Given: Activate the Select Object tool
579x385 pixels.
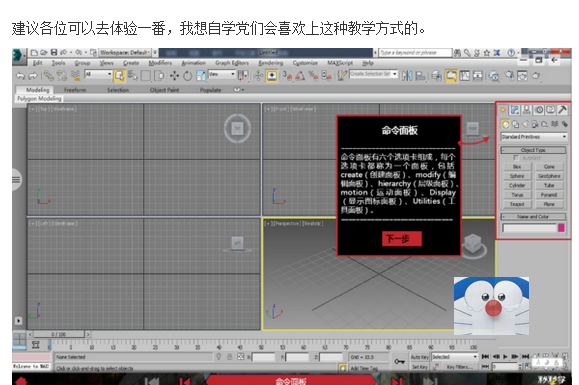Looking at the screenshot, I should pyautogui.click(x=119, y=76).
